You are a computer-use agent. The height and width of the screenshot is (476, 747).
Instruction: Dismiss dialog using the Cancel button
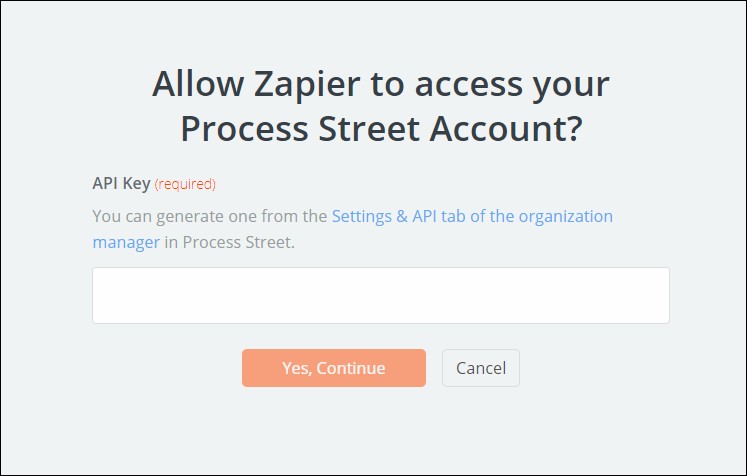[481, 368]
